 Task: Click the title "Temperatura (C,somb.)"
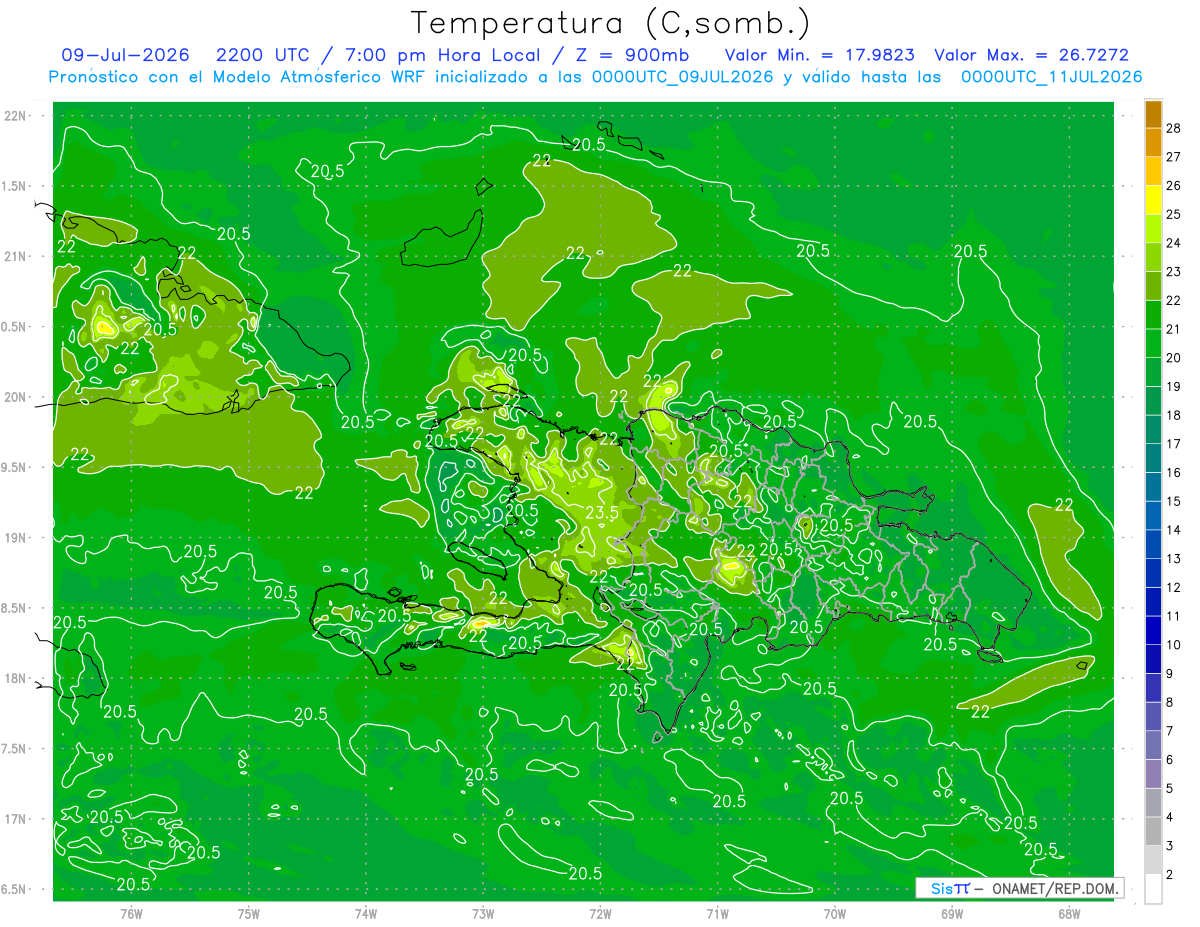coord(611,23)
